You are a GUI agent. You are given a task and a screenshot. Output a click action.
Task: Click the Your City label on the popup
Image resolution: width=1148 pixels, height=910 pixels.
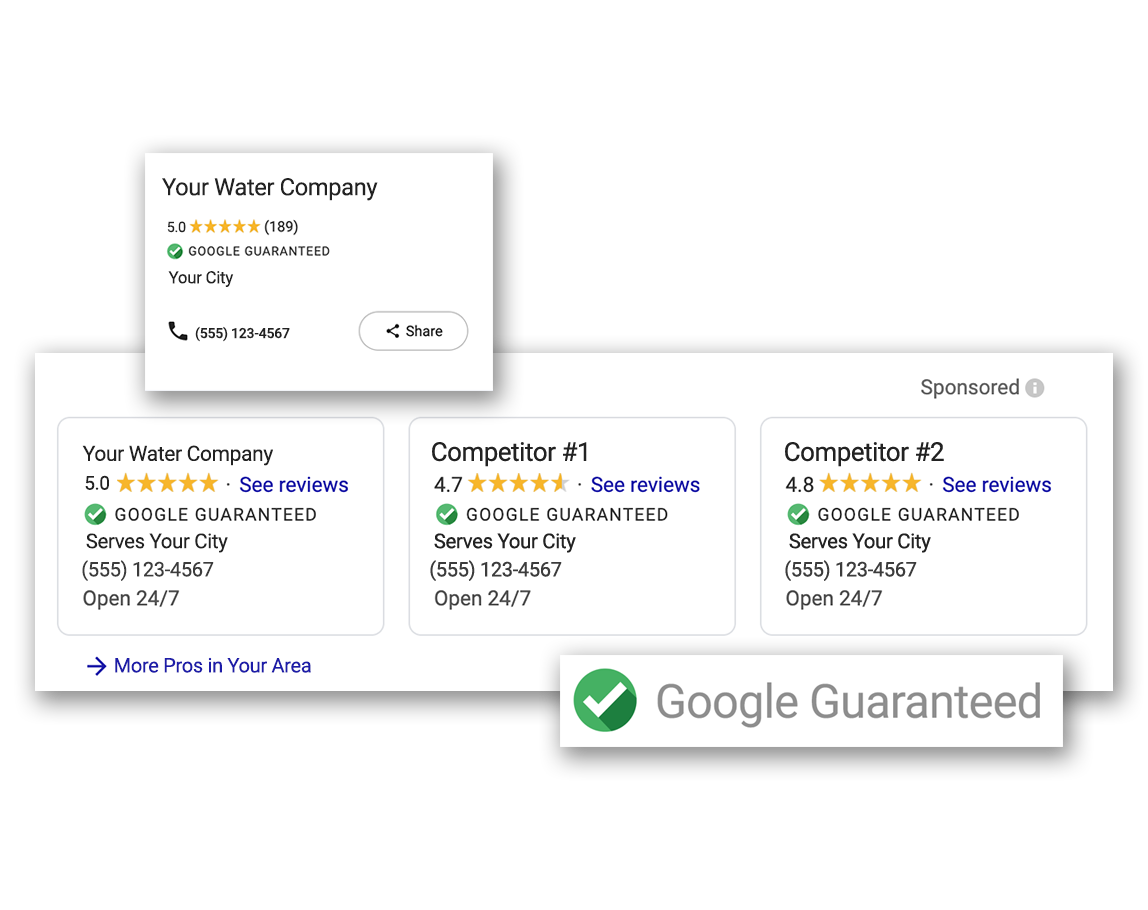point(200,277)
